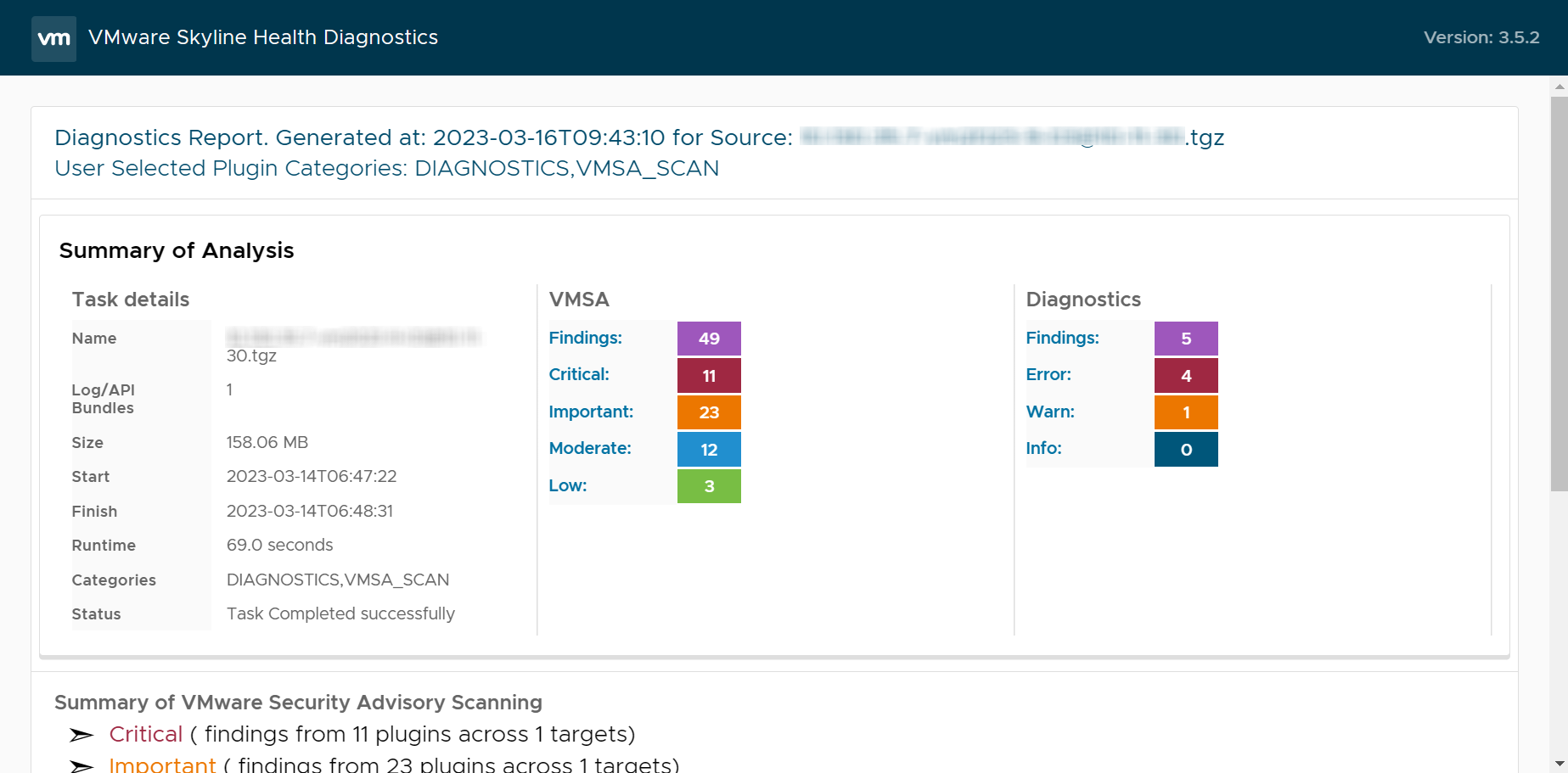Open the VMSA Important link
Image resolution: width=1568 pixels, height=773 pixels.
pos(591,412)
